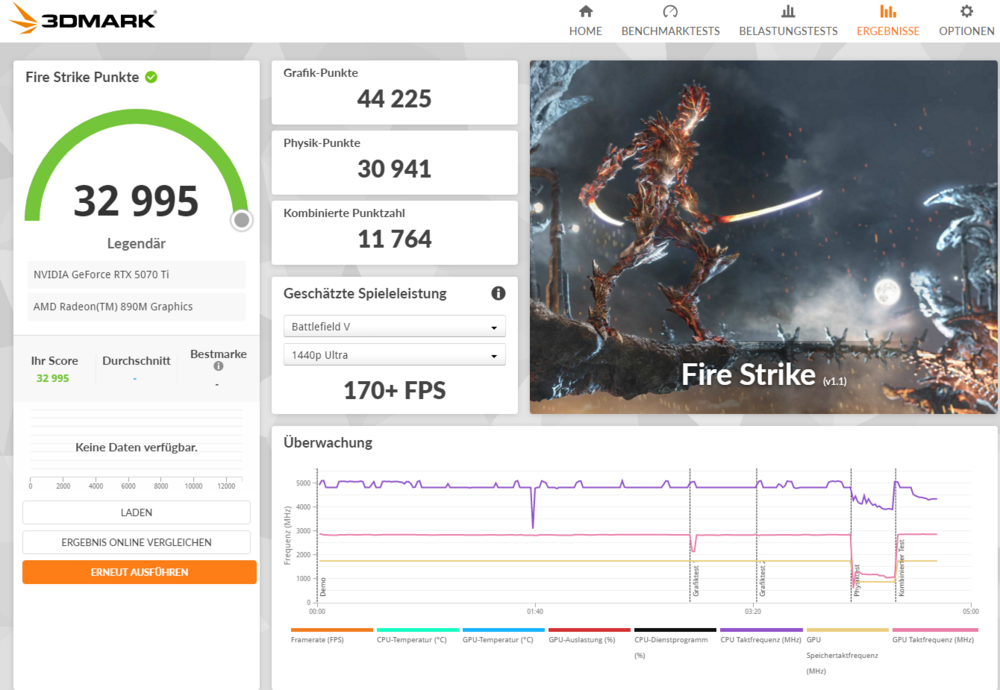Image resolution: width=1000 pixels, height=690 pixels.
Task: Open the Battlefield V game dropdown
Action: (394, 327)
